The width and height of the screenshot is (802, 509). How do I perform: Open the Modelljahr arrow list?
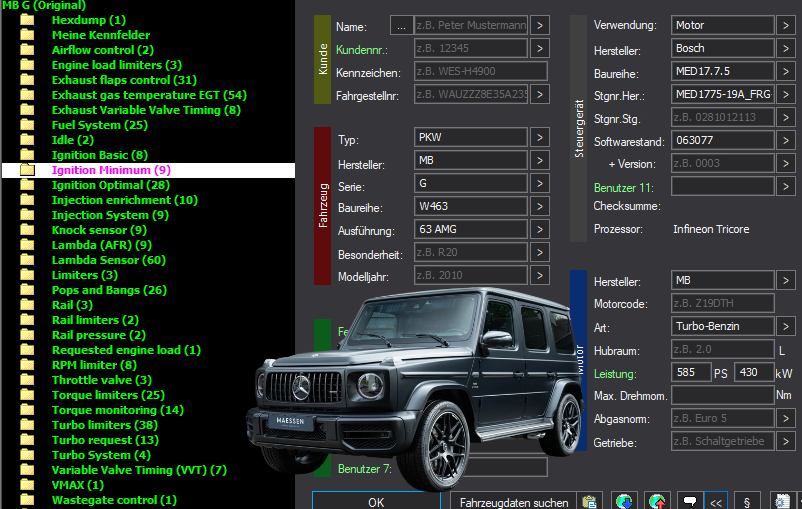pyautogui.click(x=540, y=275)
